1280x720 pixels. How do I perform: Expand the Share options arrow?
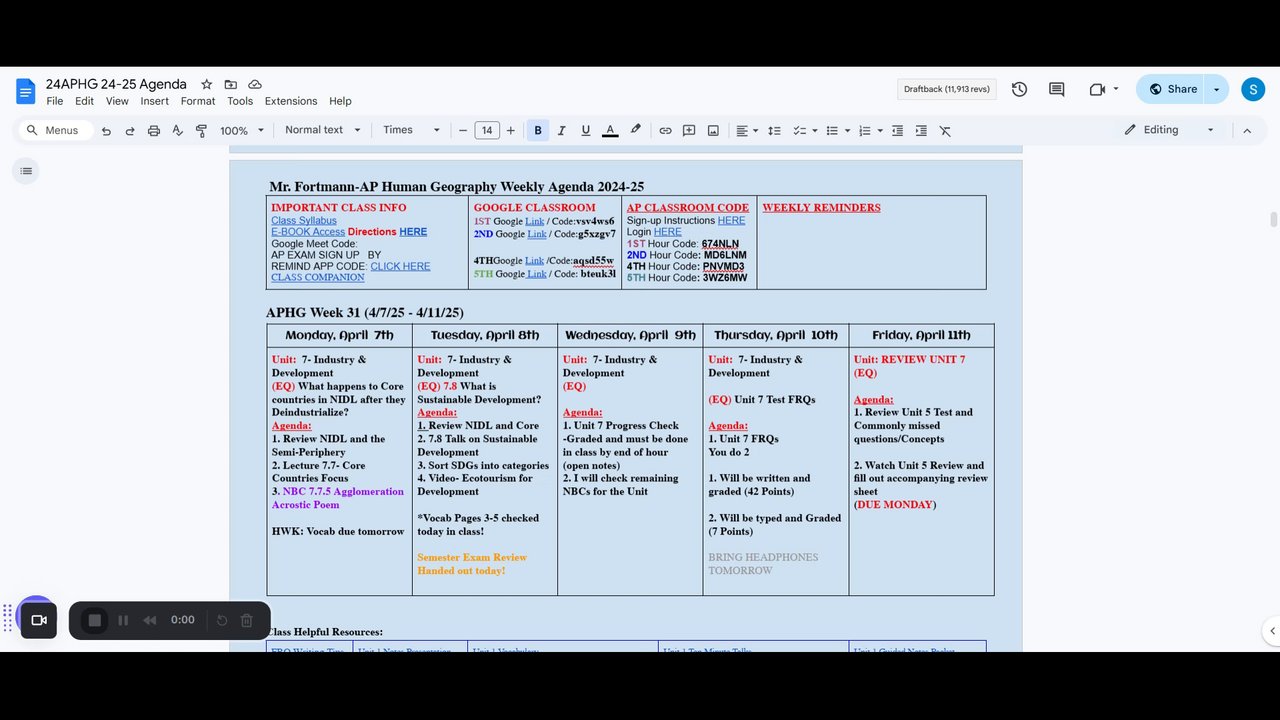(1216, 89)
